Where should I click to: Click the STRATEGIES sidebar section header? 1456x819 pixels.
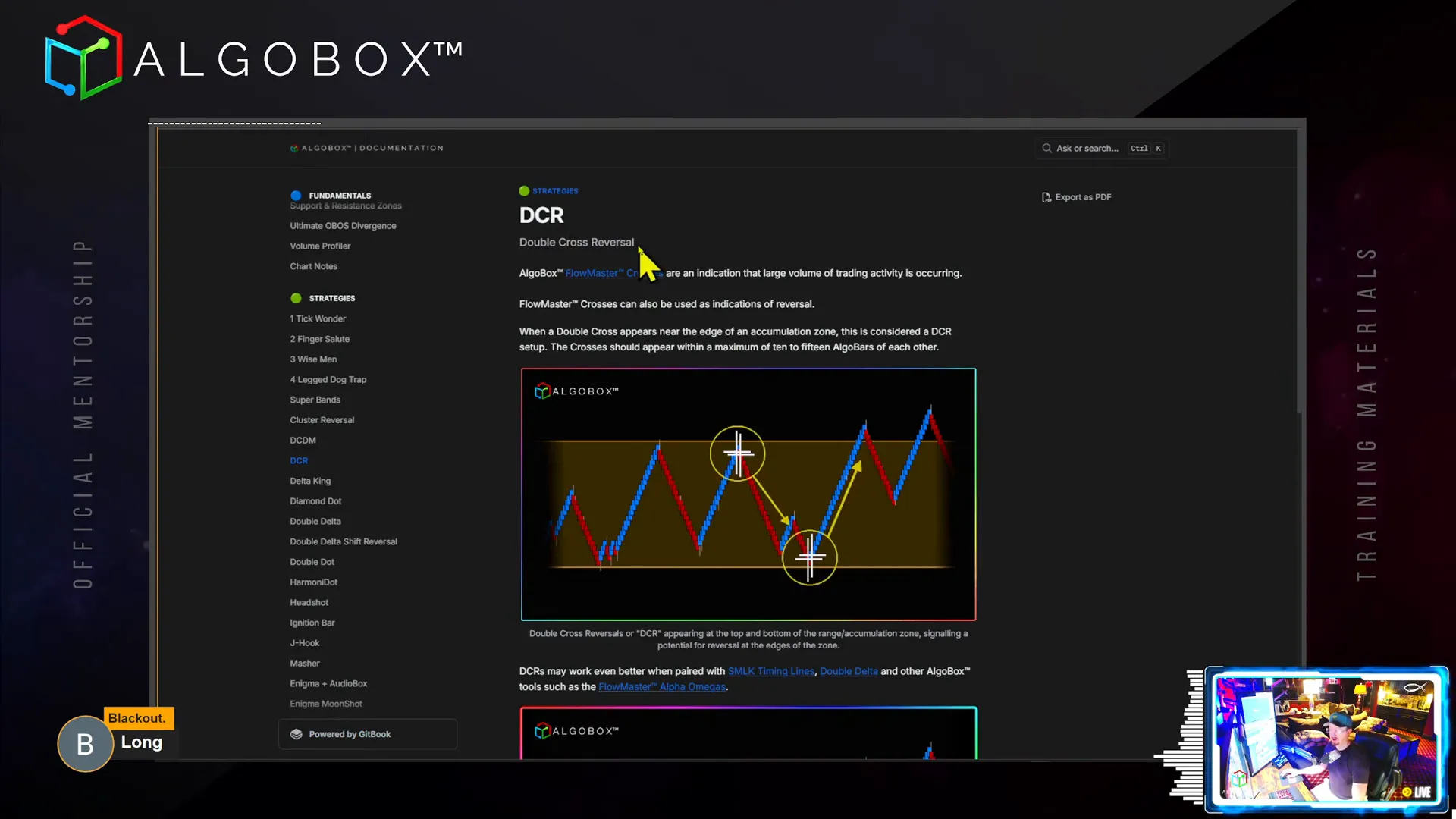[332, 298]
